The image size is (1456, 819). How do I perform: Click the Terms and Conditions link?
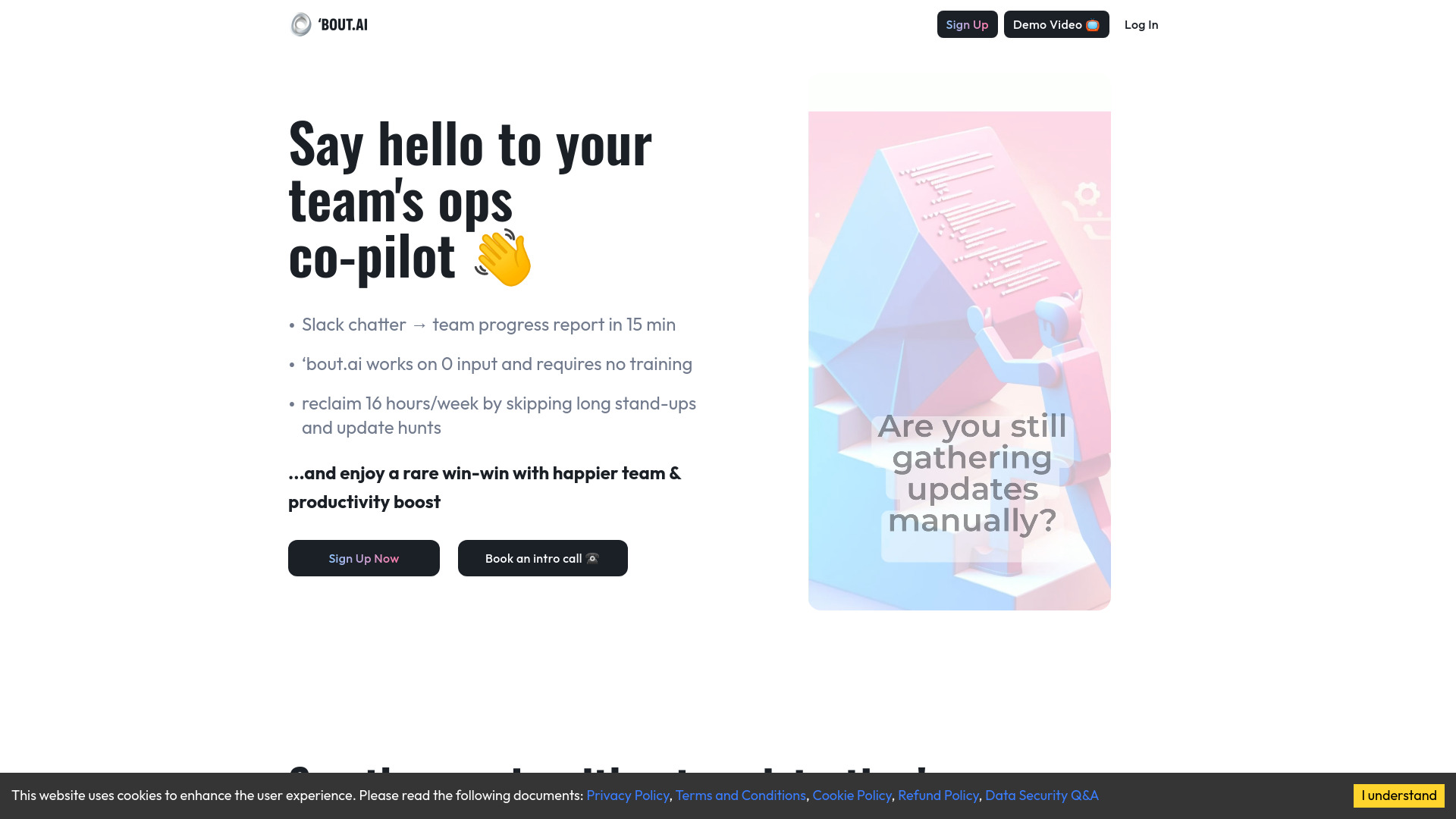pos(740,795)
